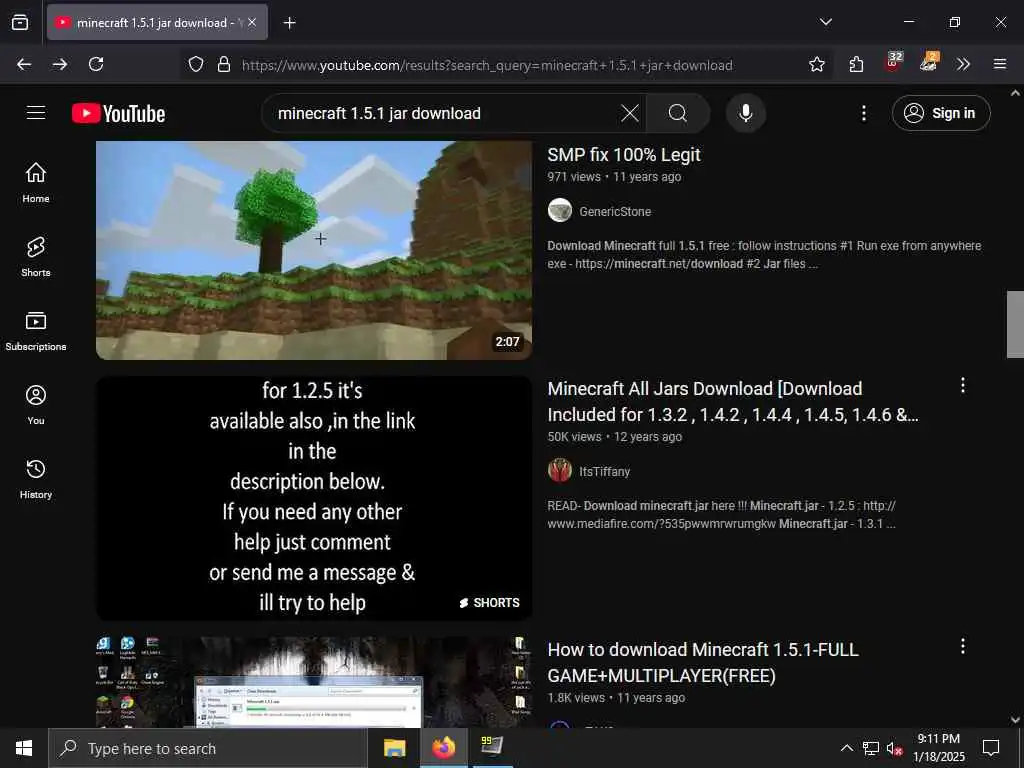
Task: Play the Minecraft tree thumbnail video
Action: click(x=314, y=250)
